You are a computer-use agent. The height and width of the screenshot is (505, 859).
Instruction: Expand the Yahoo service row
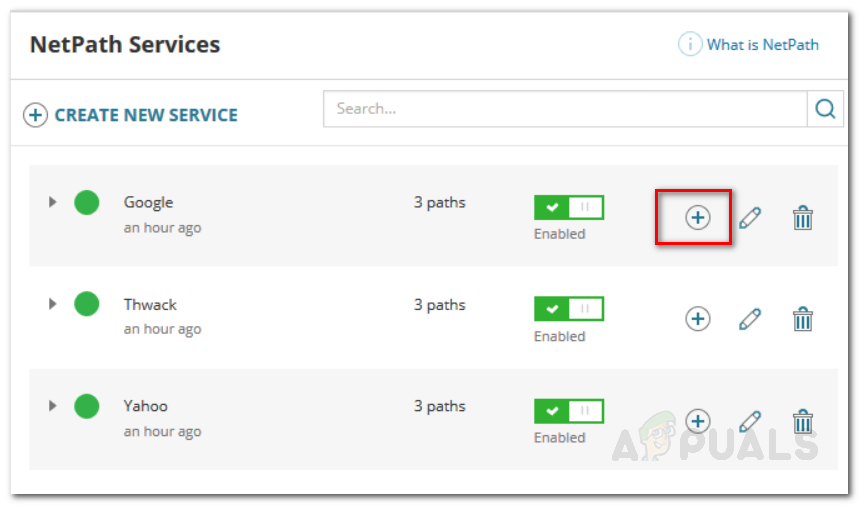(x=52, y=405)
